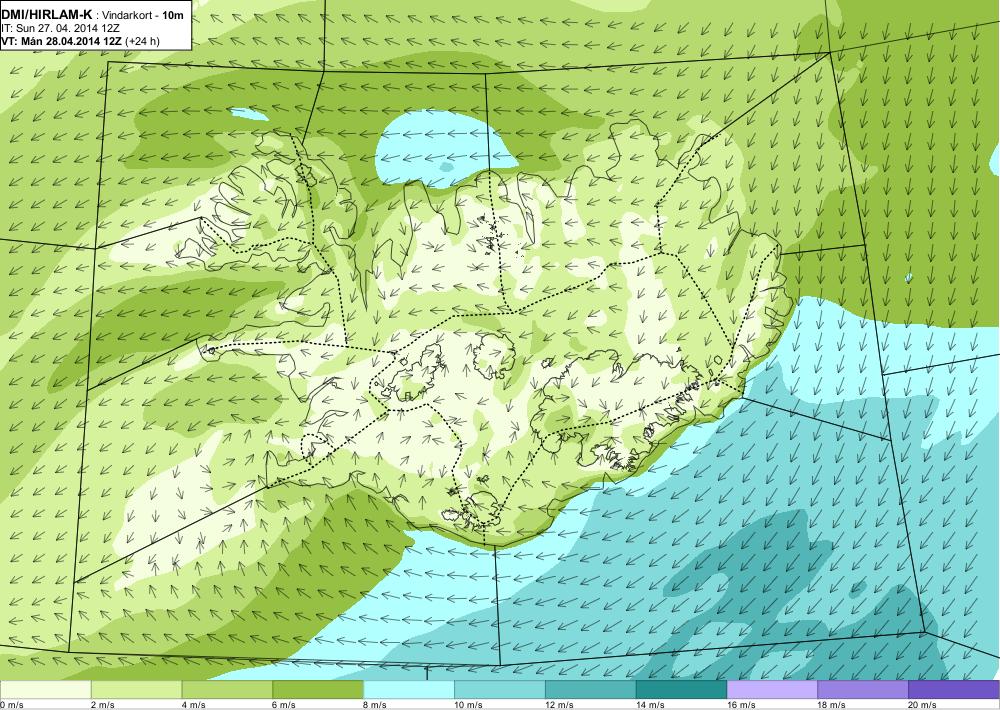Click the 6–8 m/s dark green swatch

[x=318, y=690]
